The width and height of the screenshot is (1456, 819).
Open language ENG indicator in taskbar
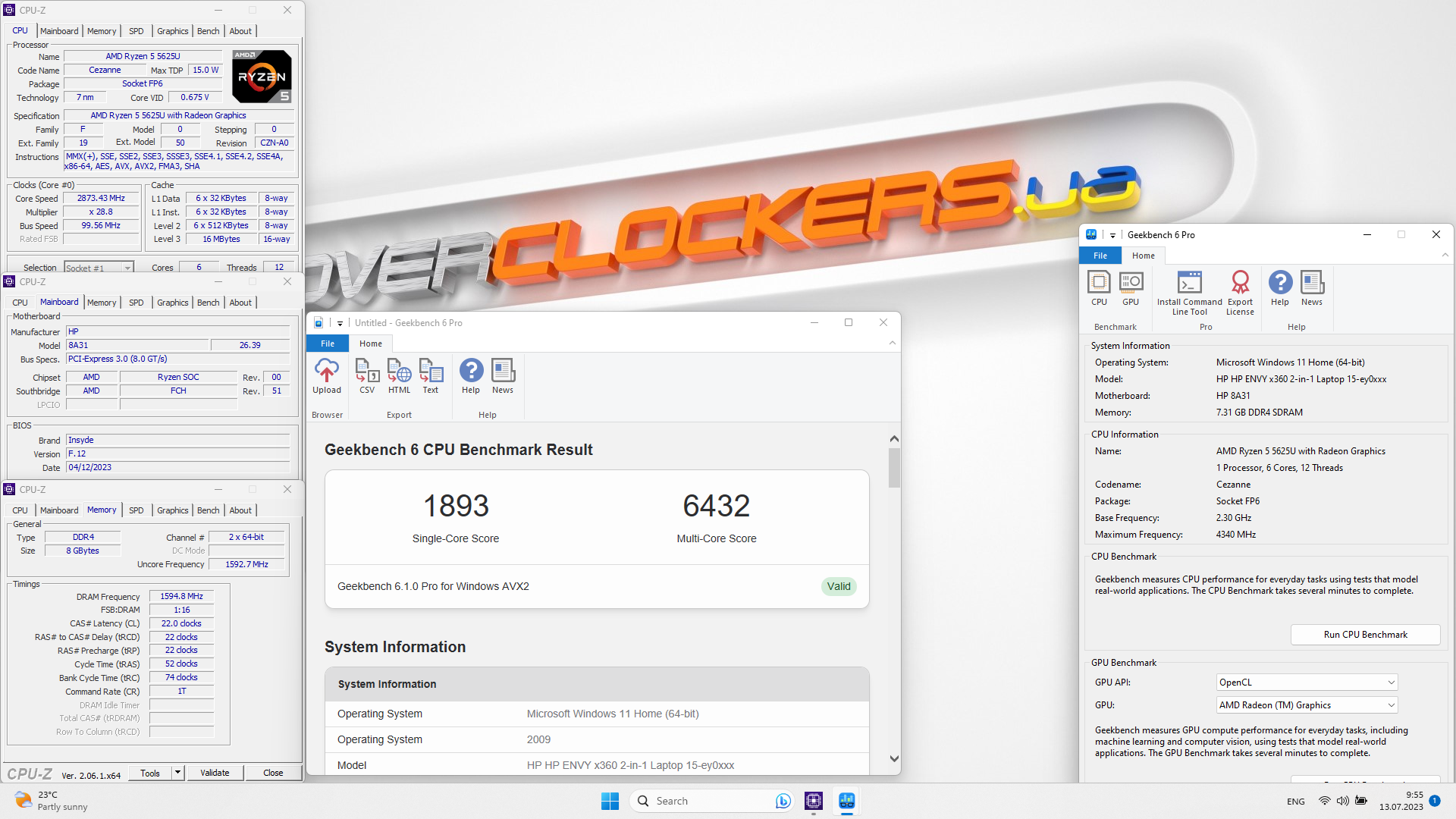(x=1296, y=801)
